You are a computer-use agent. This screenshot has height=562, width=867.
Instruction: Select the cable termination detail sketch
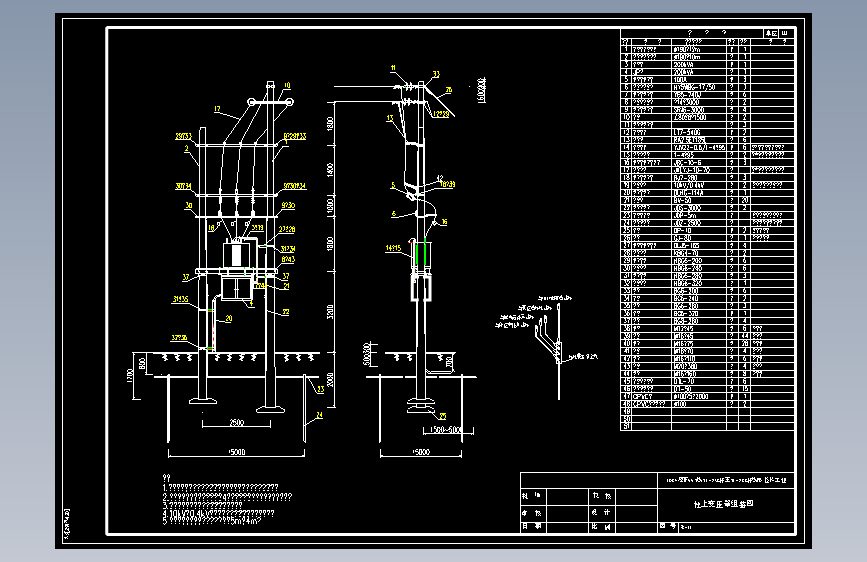click(546, 346)
